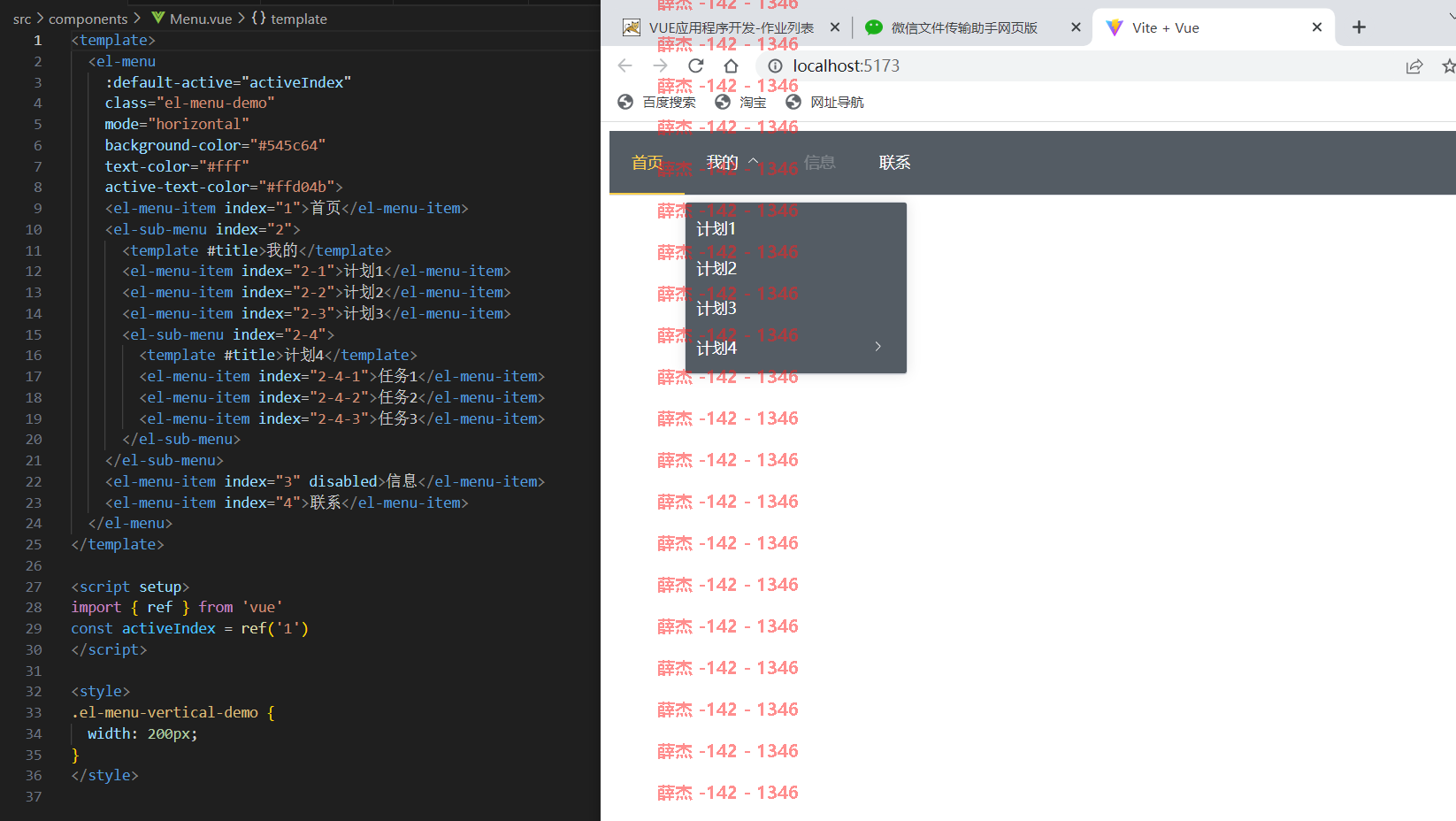
Task: Select the 首页 menu item
Action: click(x=648, y=163)
